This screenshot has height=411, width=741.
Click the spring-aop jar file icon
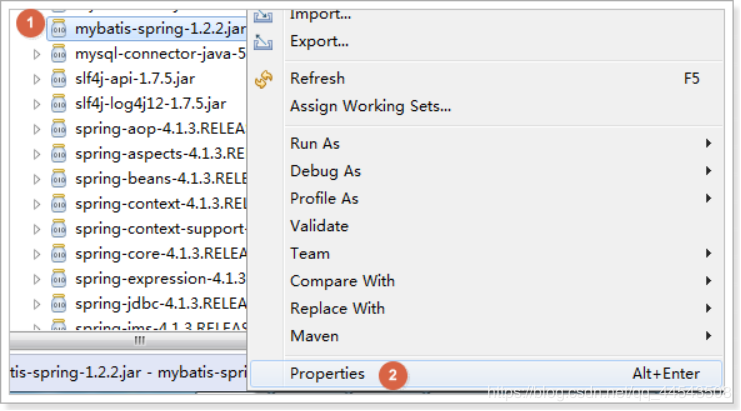point(59,128)
